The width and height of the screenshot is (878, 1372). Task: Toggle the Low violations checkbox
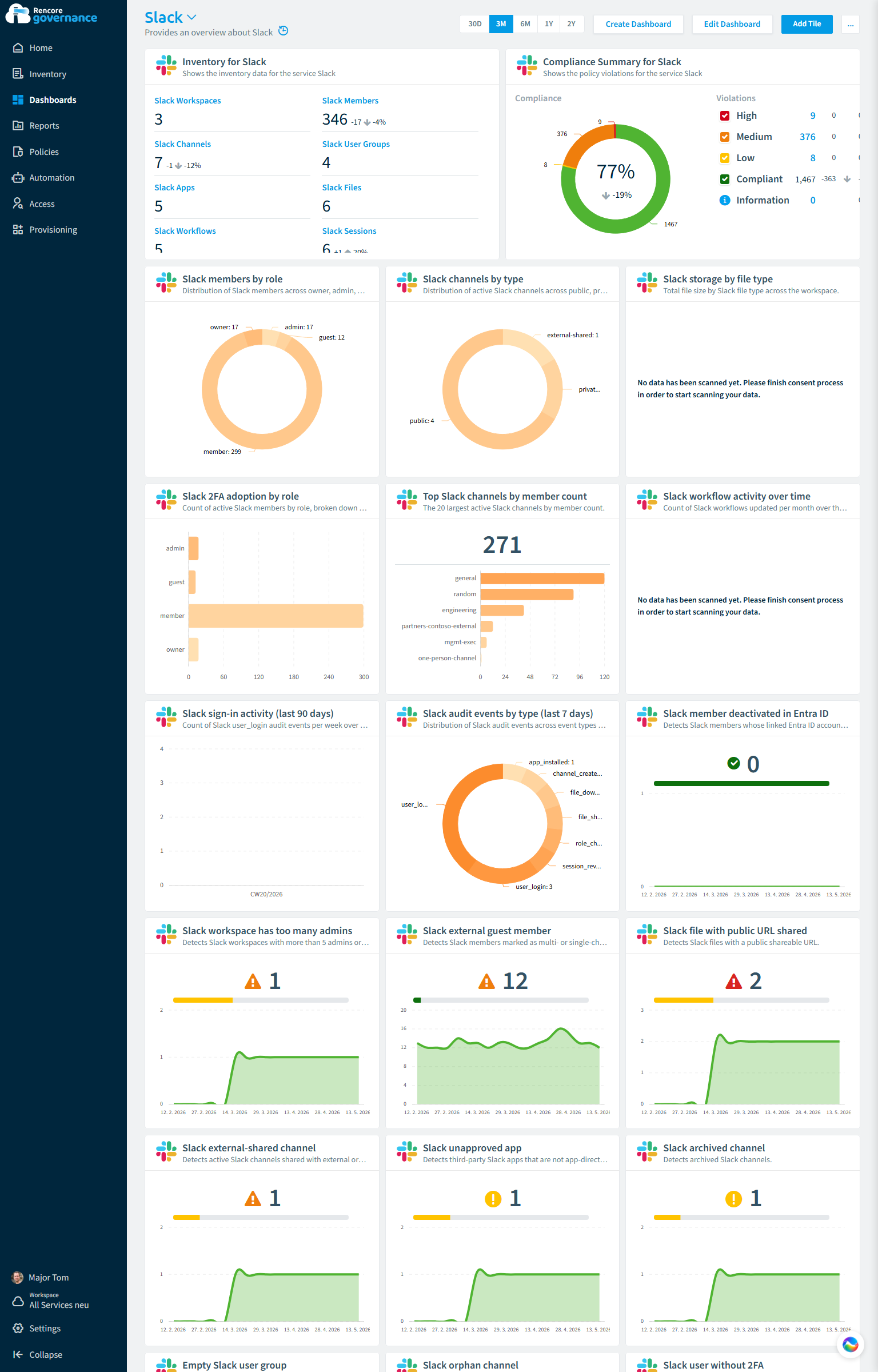[x=724, y=158]
